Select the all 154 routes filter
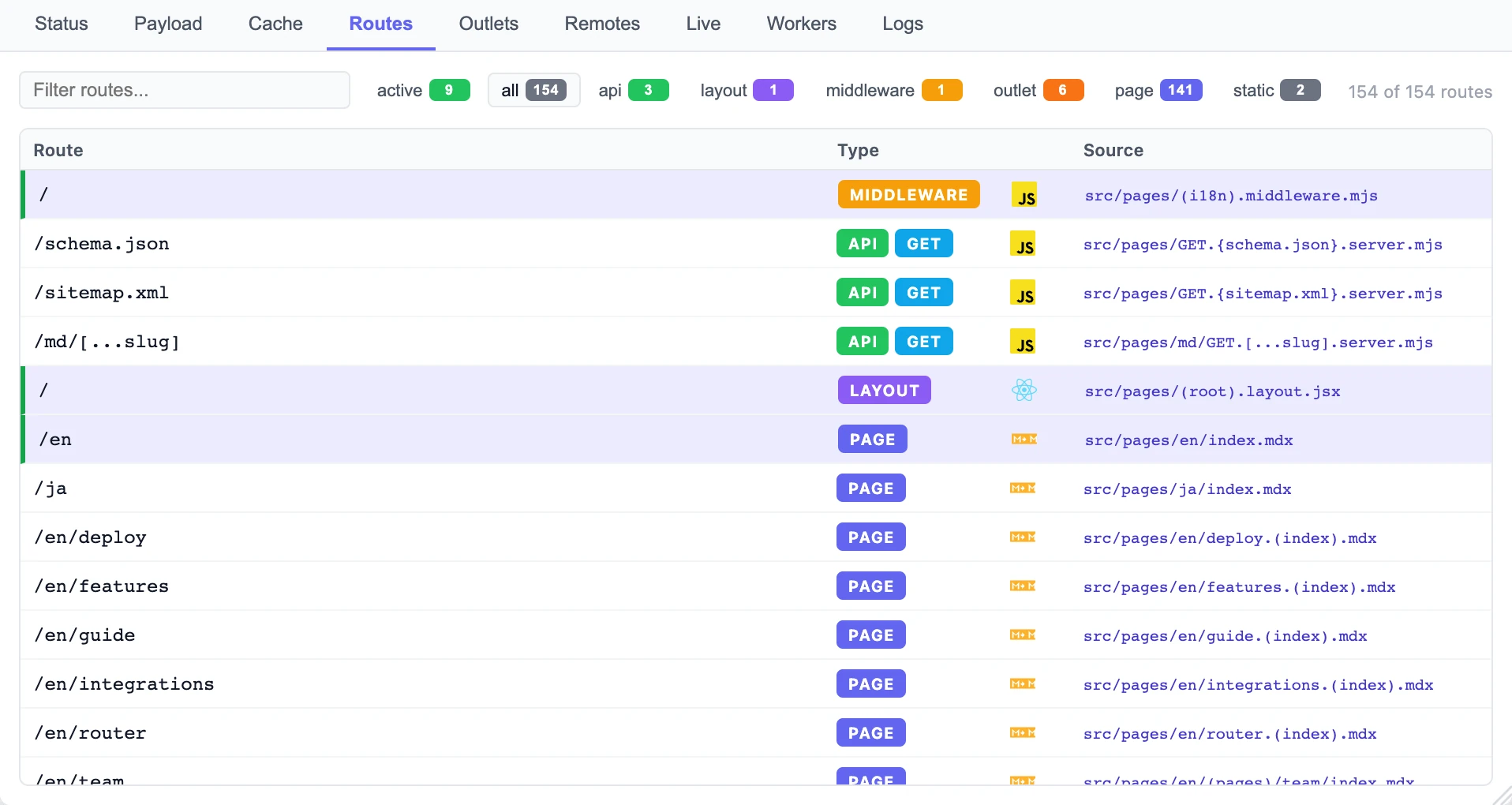Image resolution: width=1512 pixels, height=805 pixels. 533,91
